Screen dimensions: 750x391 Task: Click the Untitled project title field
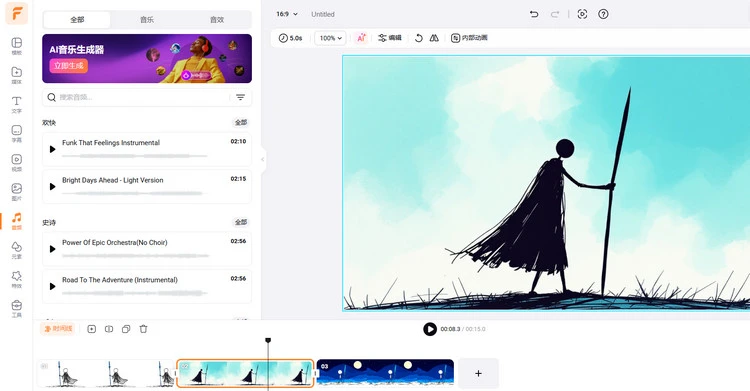click(x=323, y=14)
